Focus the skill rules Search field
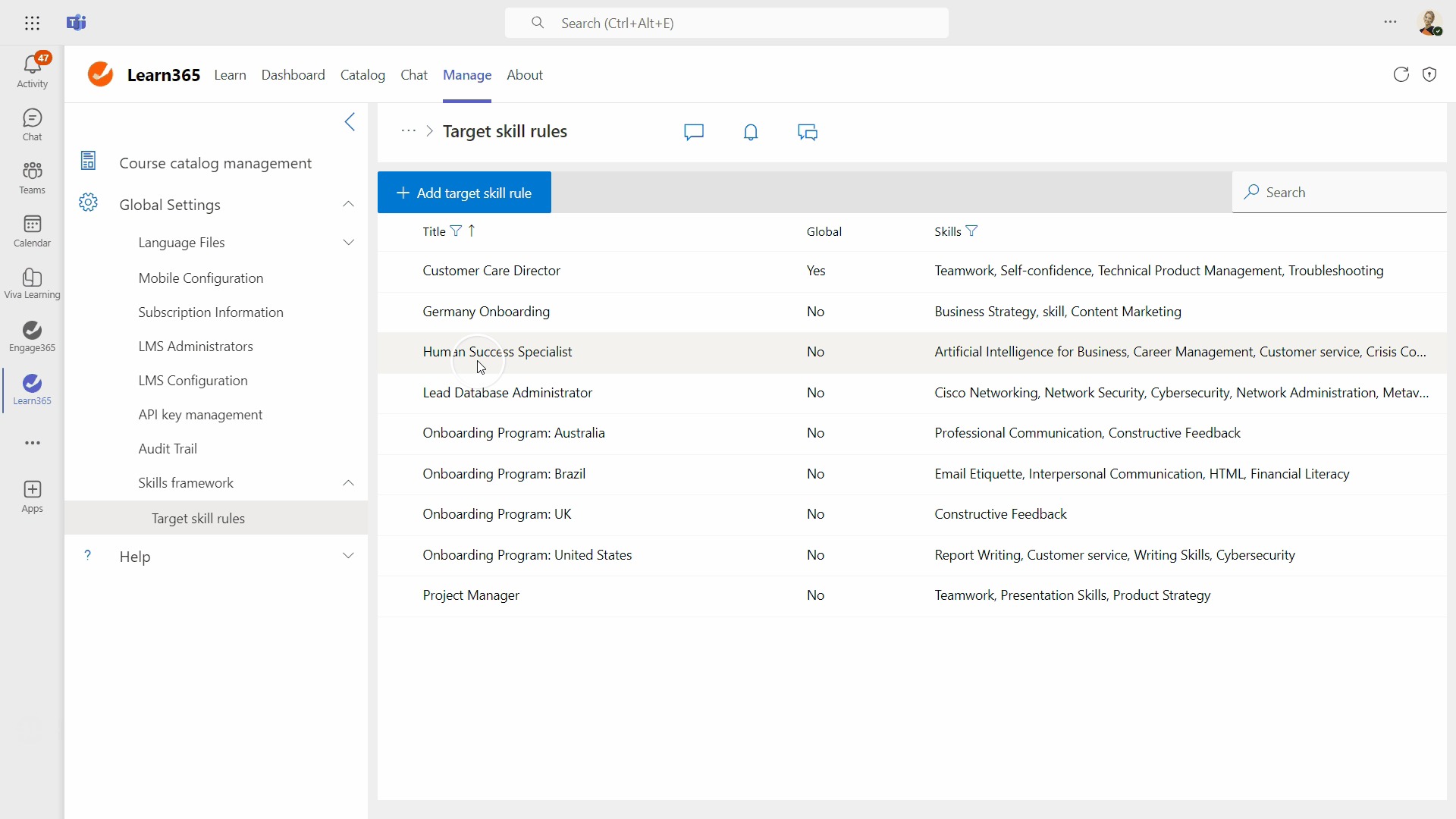The width and height of the screenshot is (1456, 819). (x=1339, y=193)
